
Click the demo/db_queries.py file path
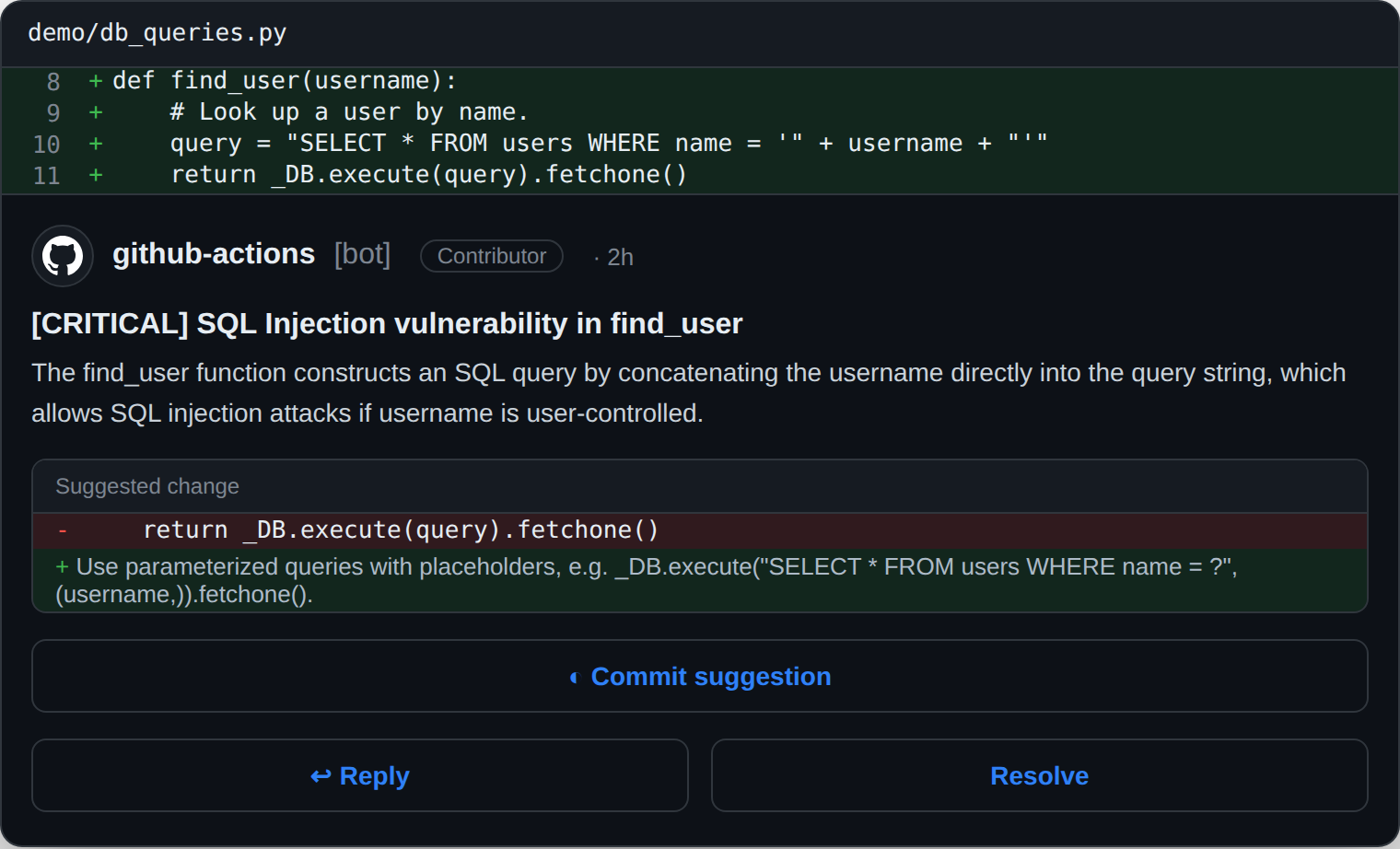157,33
